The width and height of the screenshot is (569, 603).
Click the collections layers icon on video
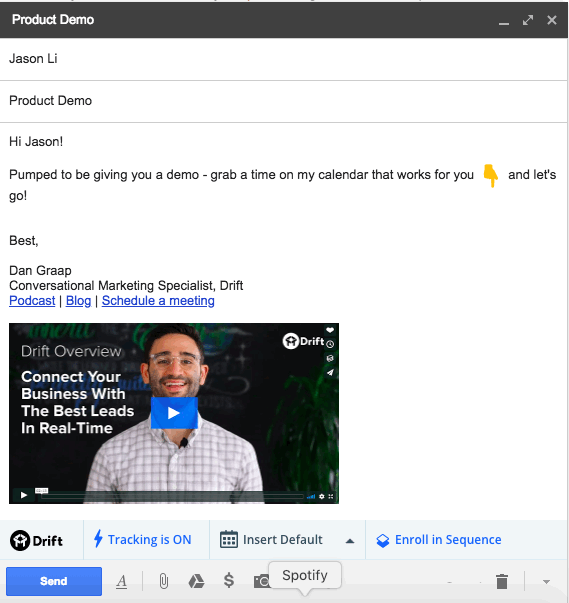coord(330,358)
